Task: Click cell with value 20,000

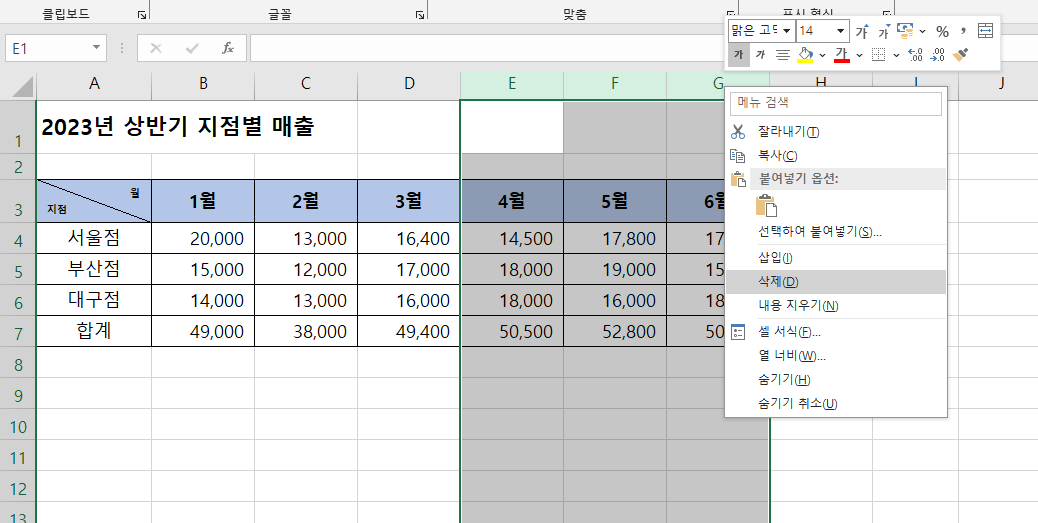Action: [203, 238]
